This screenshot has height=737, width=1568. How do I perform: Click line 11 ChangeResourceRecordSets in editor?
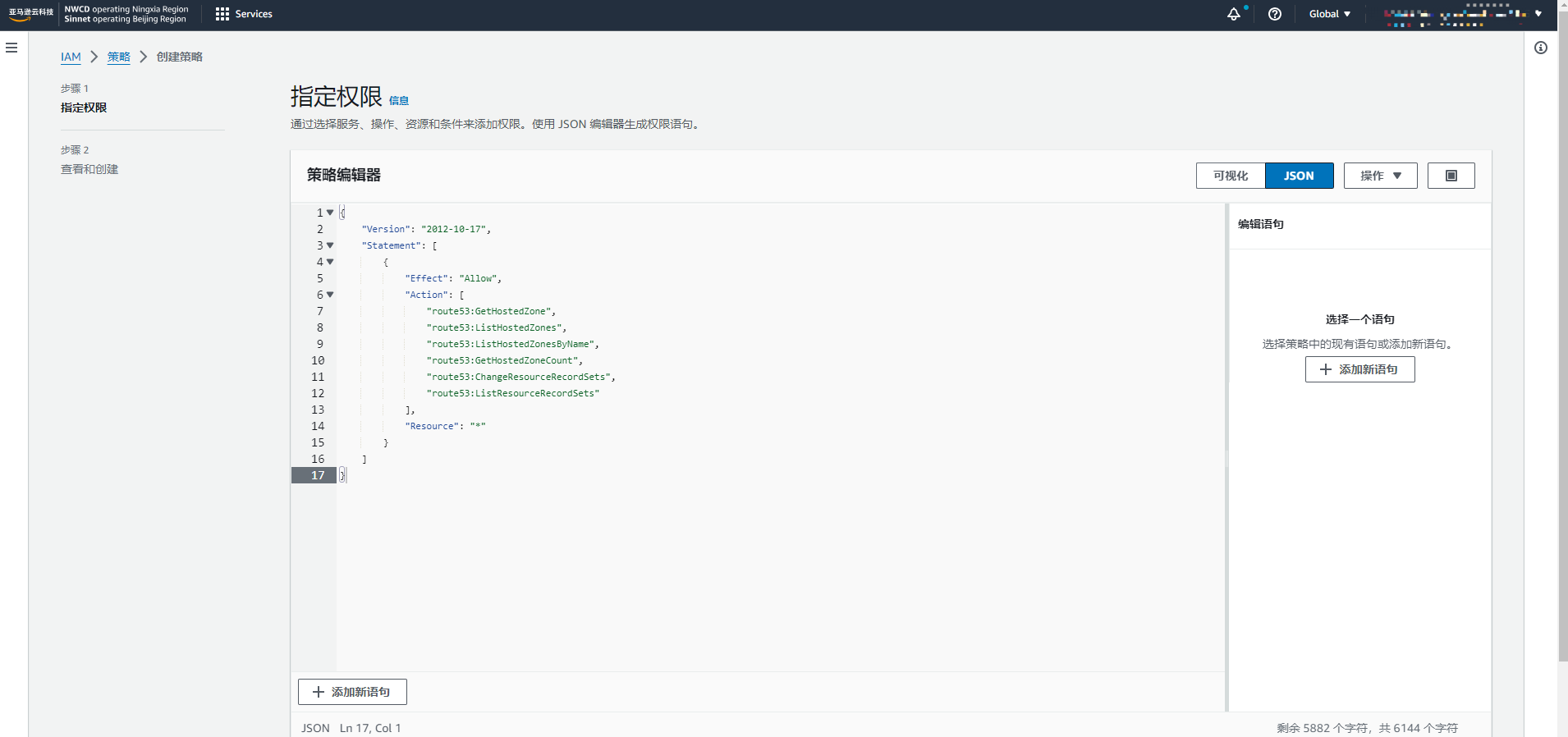520,377
